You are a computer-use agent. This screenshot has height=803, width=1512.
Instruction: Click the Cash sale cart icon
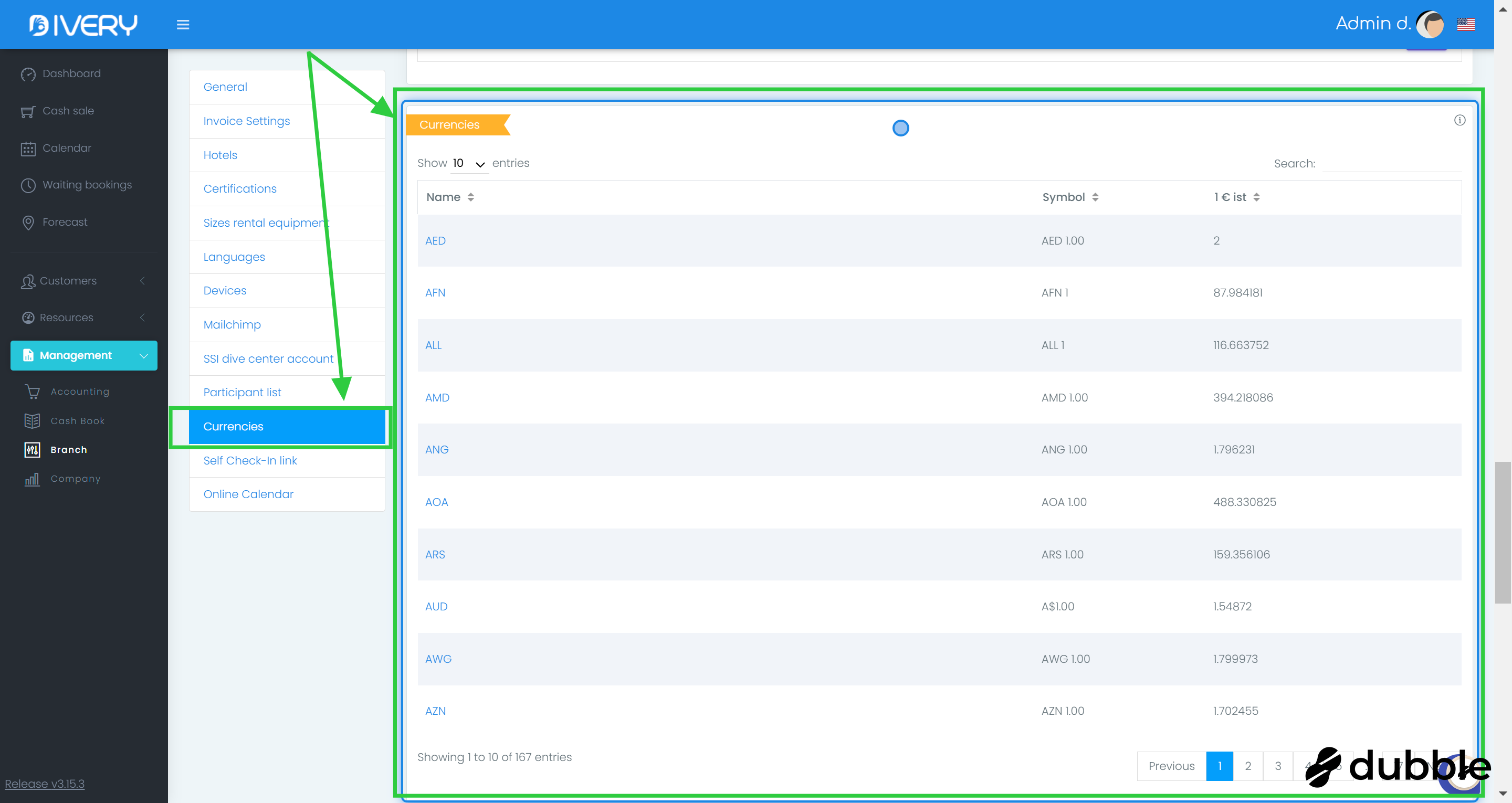coord(28,111)
